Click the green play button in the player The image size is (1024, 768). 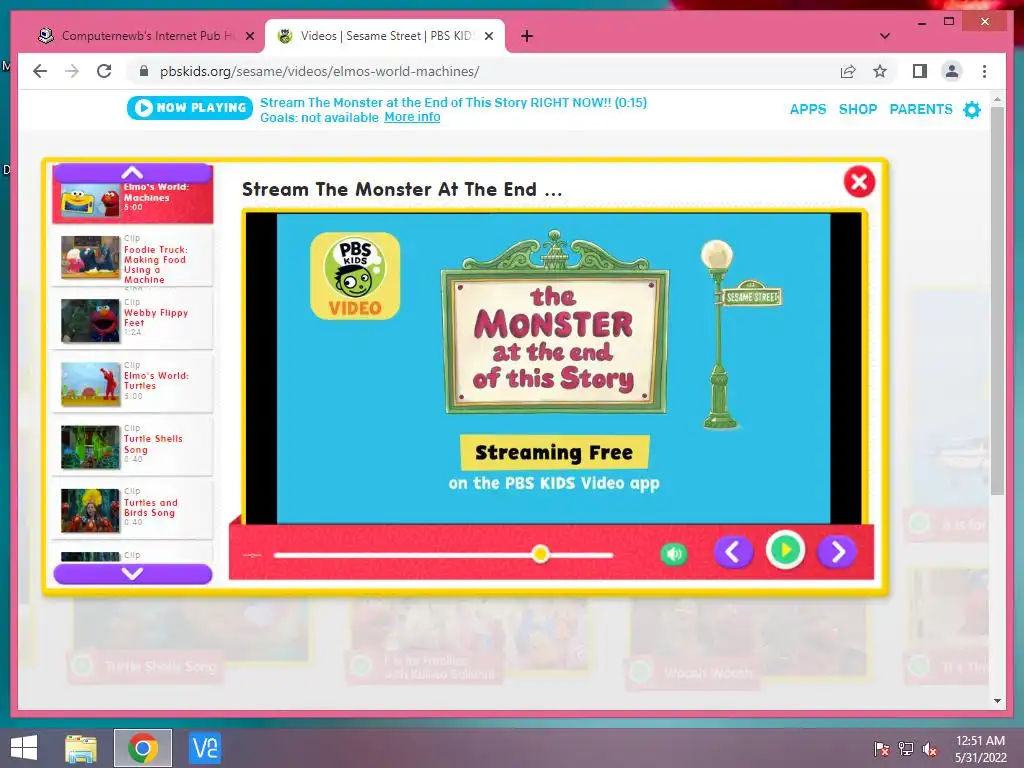coord(785,551)
